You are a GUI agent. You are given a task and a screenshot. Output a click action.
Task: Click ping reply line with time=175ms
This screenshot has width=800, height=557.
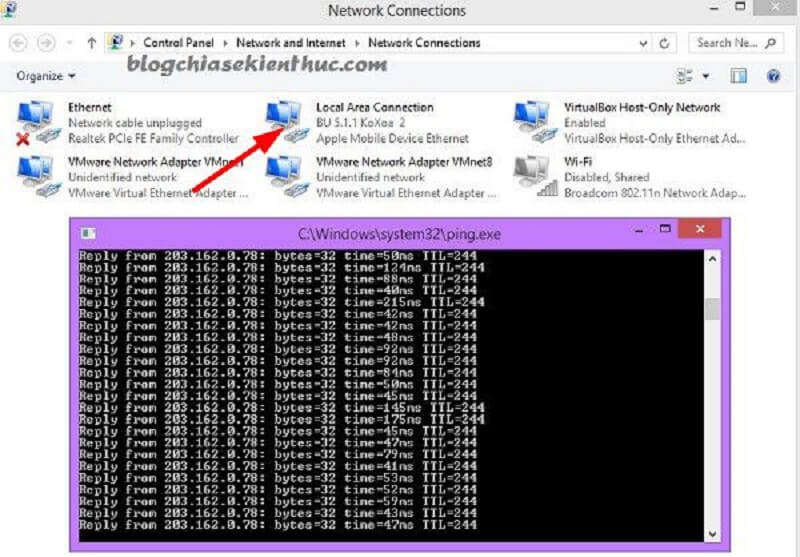(282, 420)
